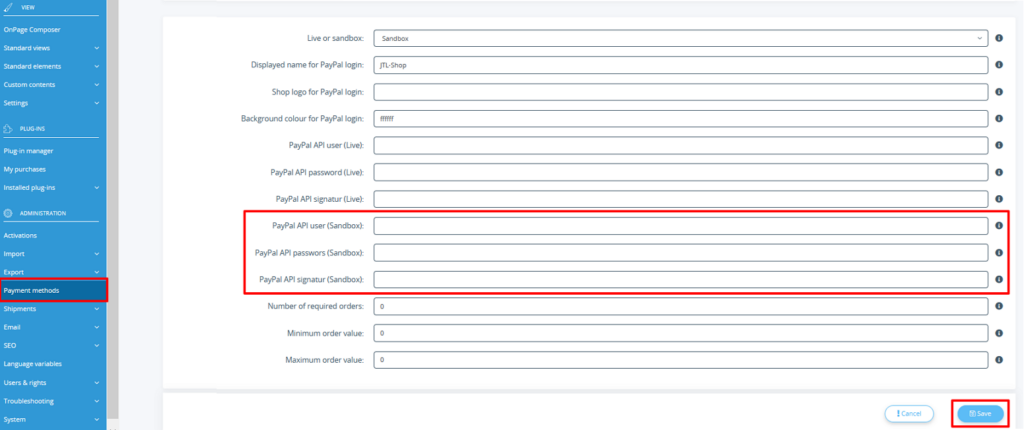Click info icon next to Live or sandbox

point(999,39)
